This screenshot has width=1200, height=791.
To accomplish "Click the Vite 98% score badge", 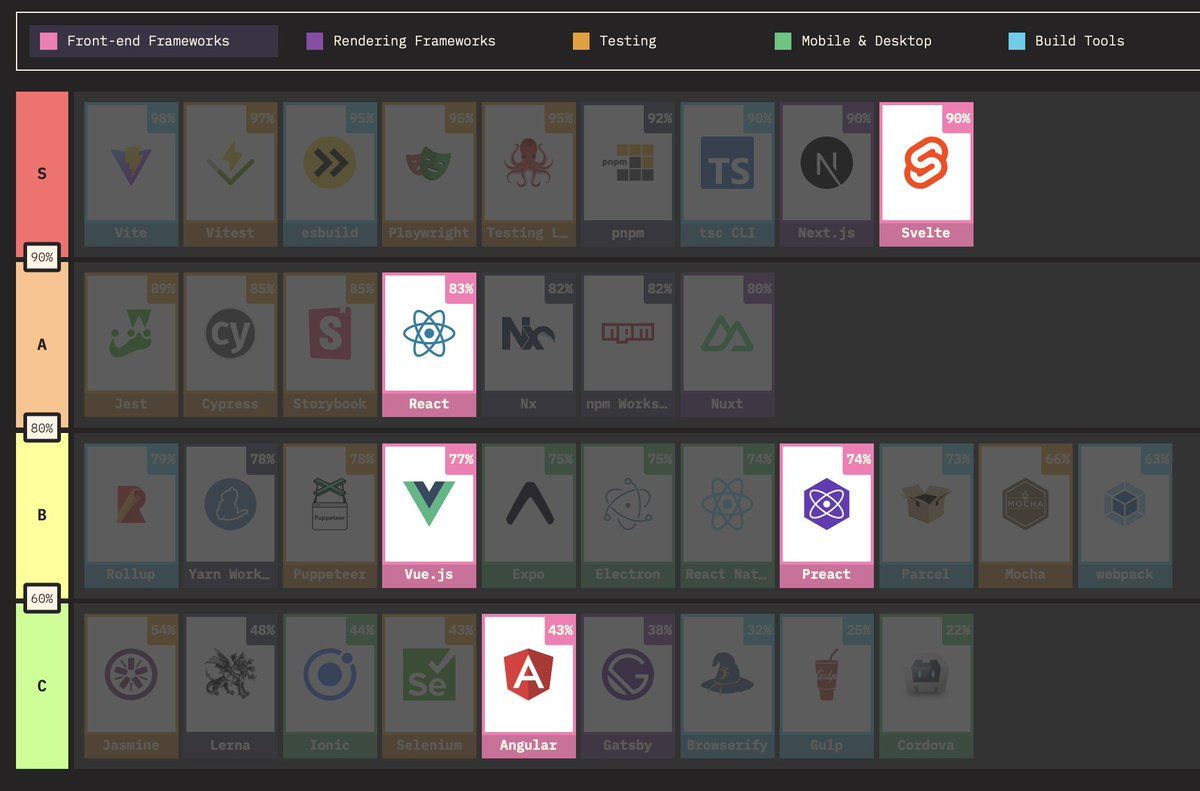I will coord(163,118).
